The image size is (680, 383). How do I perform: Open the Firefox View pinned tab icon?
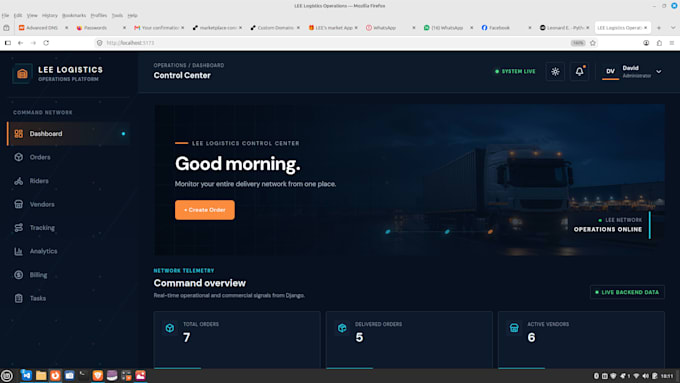7,28
